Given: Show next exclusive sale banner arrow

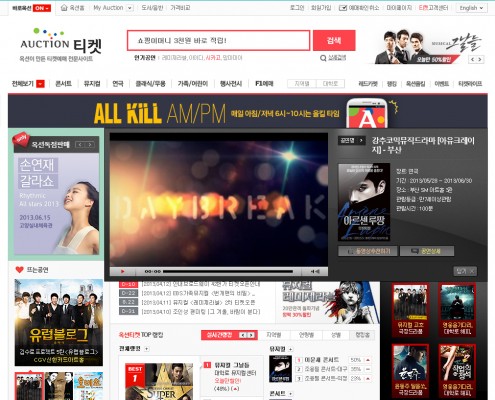Looking at the screenshot, I should pos(90,144).
